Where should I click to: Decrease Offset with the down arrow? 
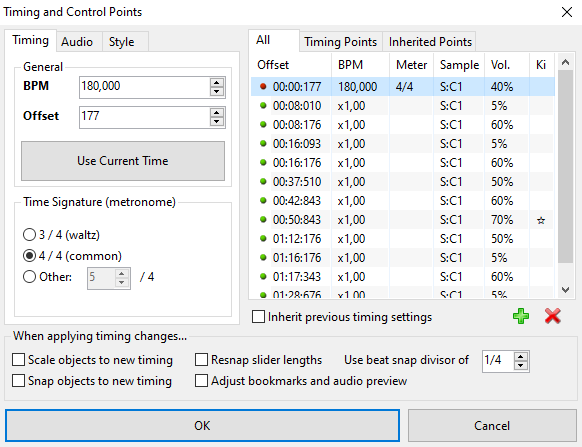tap(217, 121)
